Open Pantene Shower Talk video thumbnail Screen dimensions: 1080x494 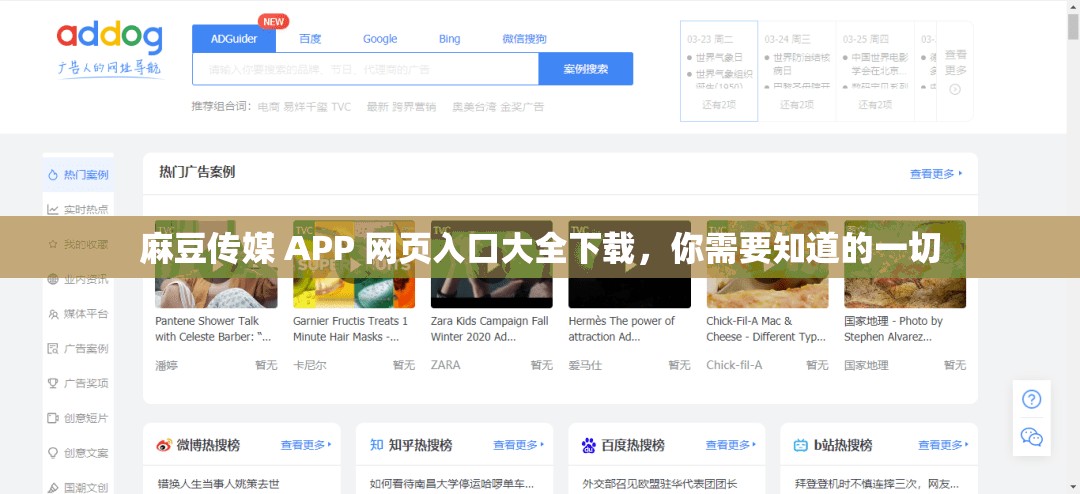coord(216,264)
